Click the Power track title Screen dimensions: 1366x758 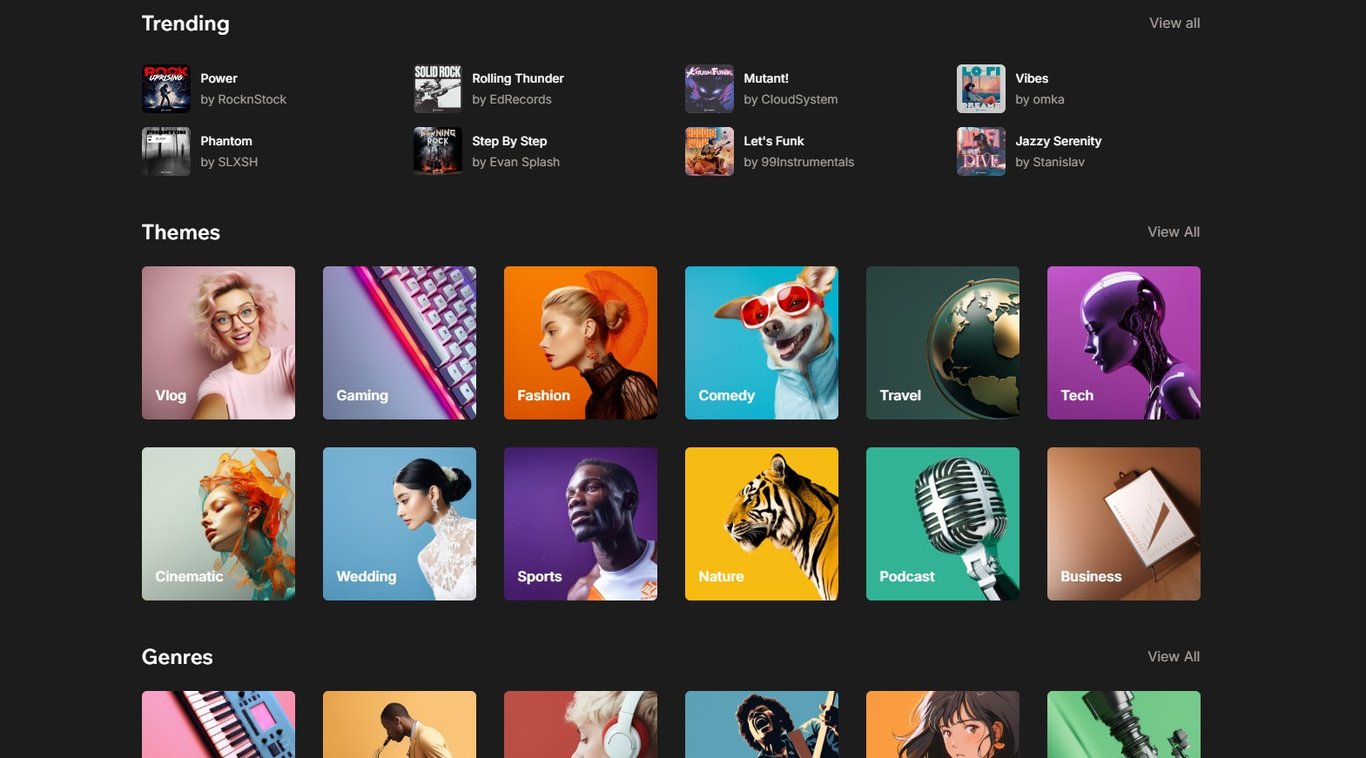point(219,78)
